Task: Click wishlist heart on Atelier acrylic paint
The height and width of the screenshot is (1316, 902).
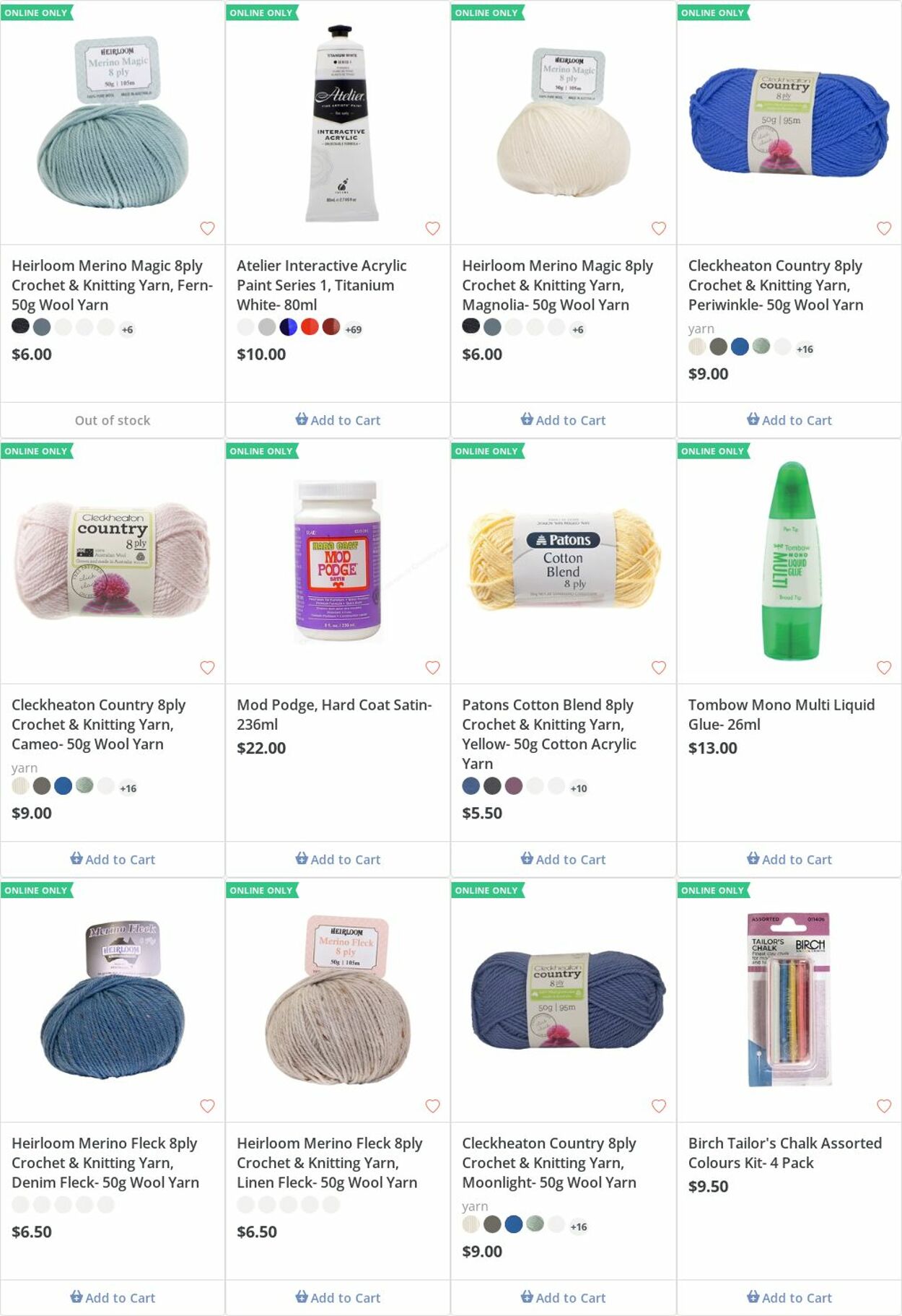Action: coord(432,228)
